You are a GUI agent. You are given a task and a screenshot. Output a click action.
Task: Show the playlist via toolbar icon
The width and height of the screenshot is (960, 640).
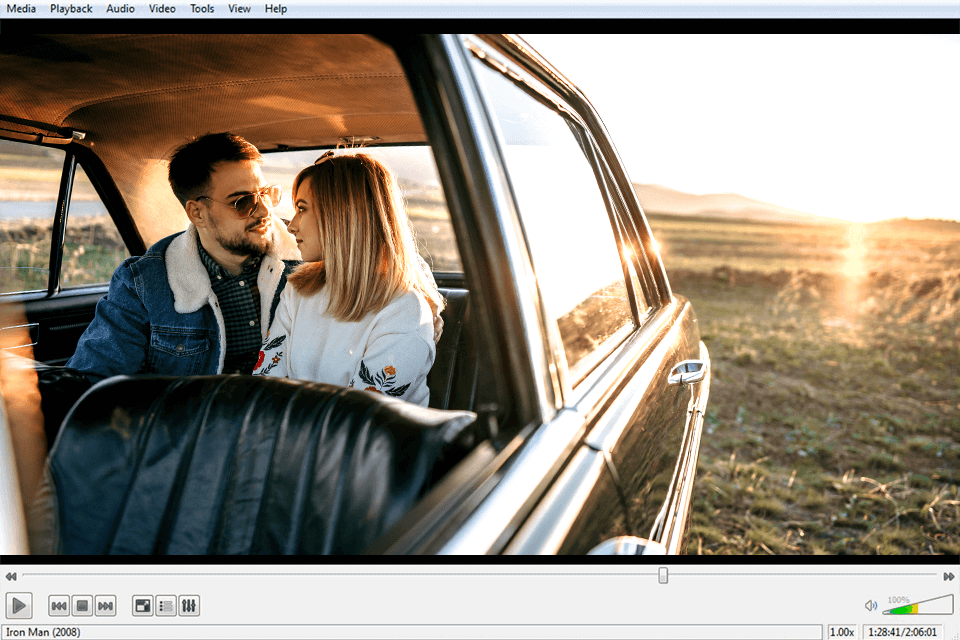[166, 606]
